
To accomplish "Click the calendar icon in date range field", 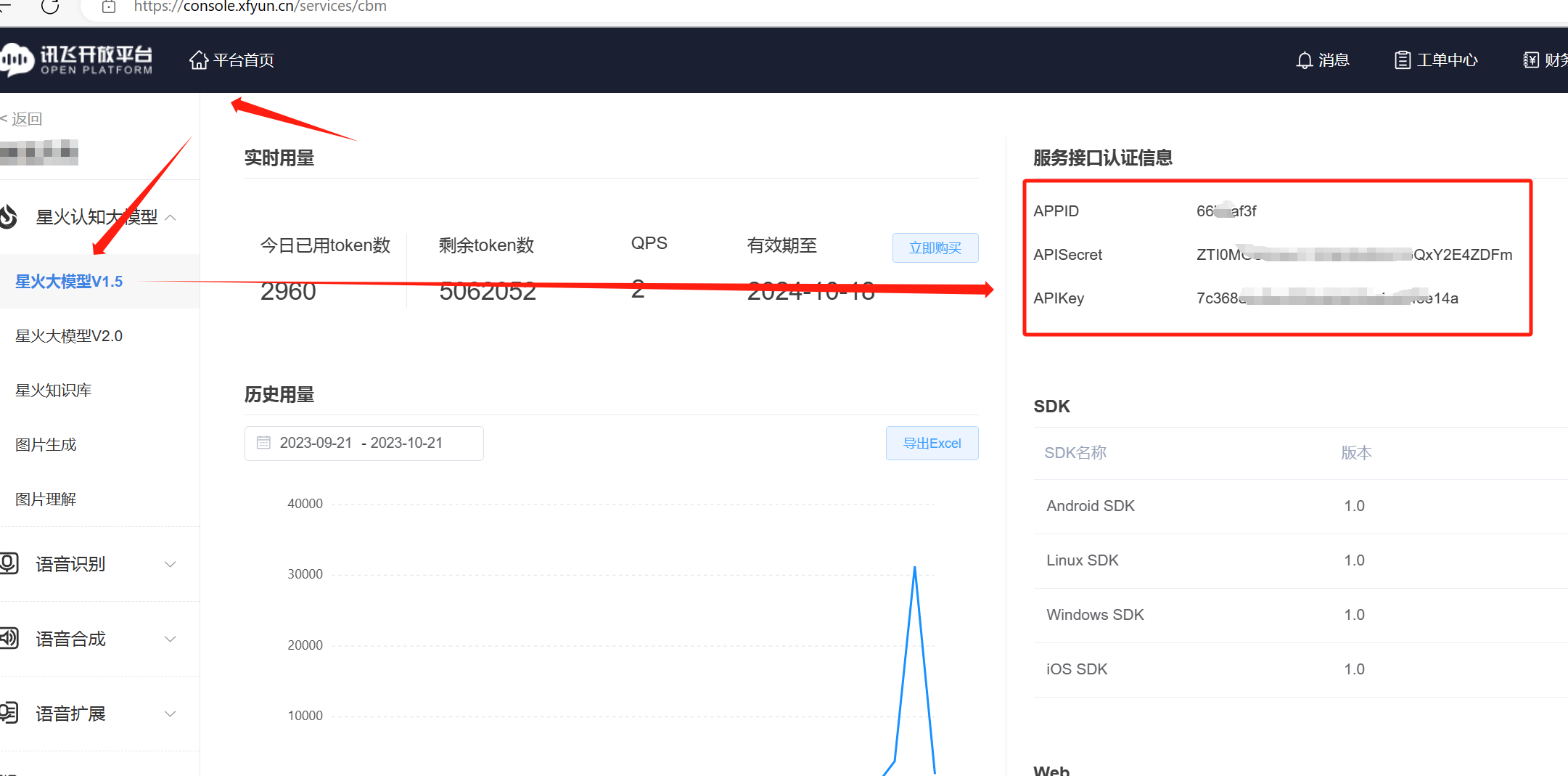I will (x=263, y=443).
